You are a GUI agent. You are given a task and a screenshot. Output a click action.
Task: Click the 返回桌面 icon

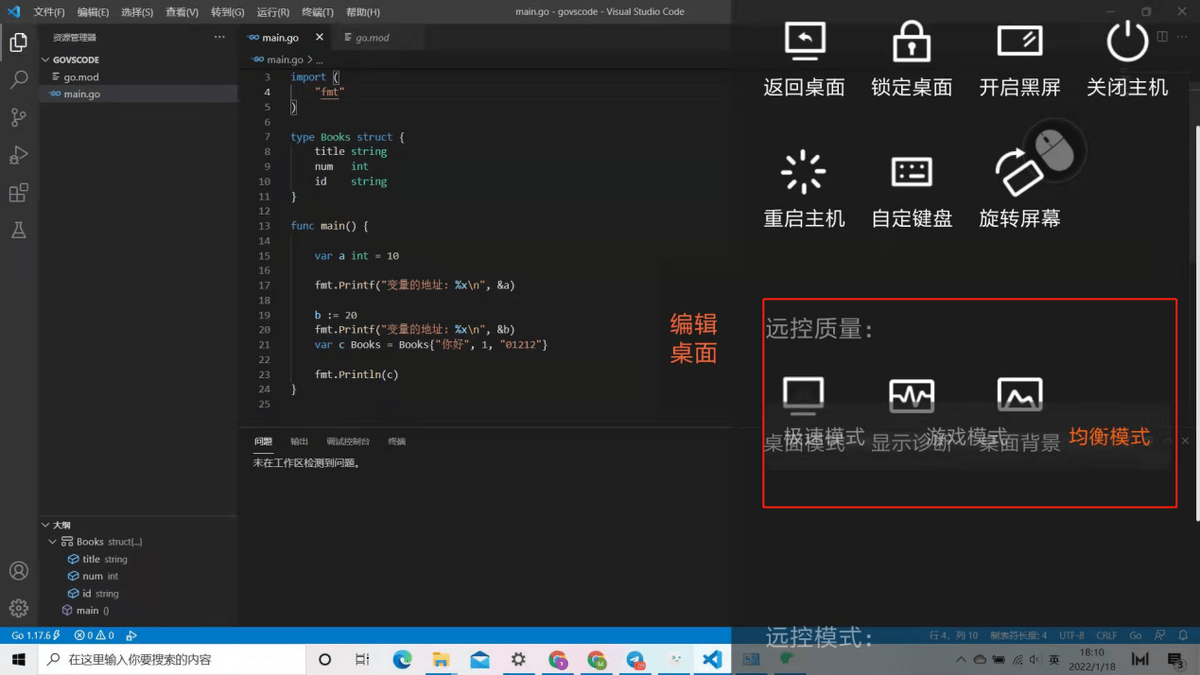coord(804,43)
